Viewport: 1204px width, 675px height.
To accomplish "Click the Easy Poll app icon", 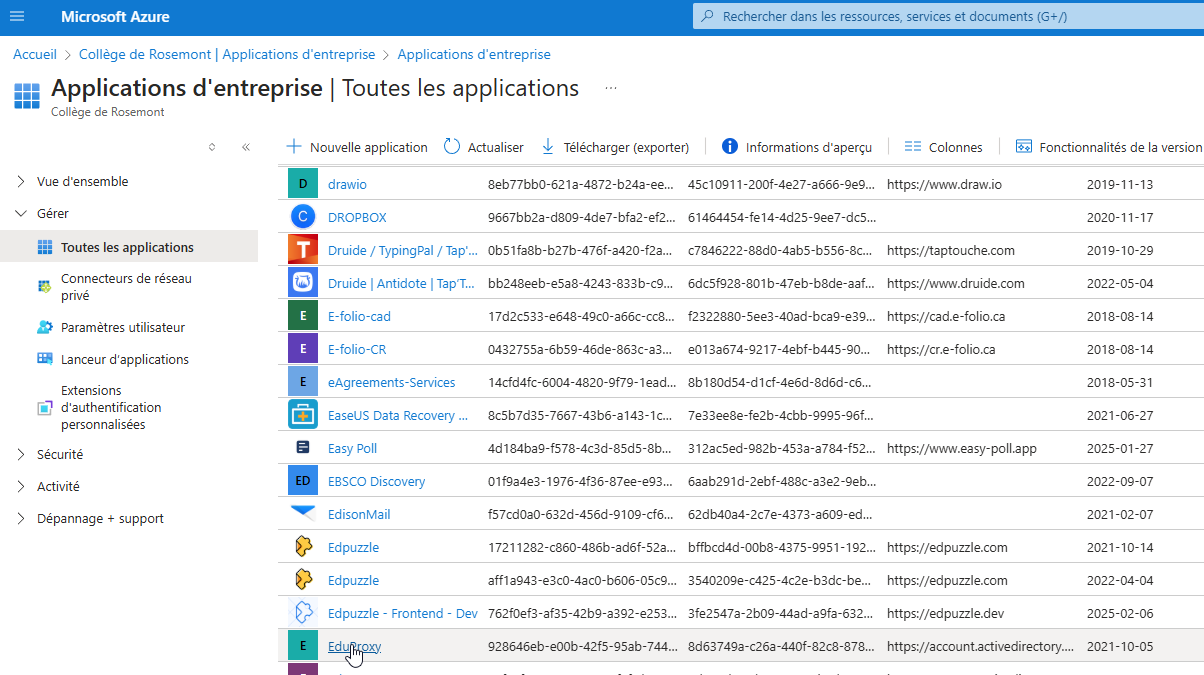I will point(302,448).
